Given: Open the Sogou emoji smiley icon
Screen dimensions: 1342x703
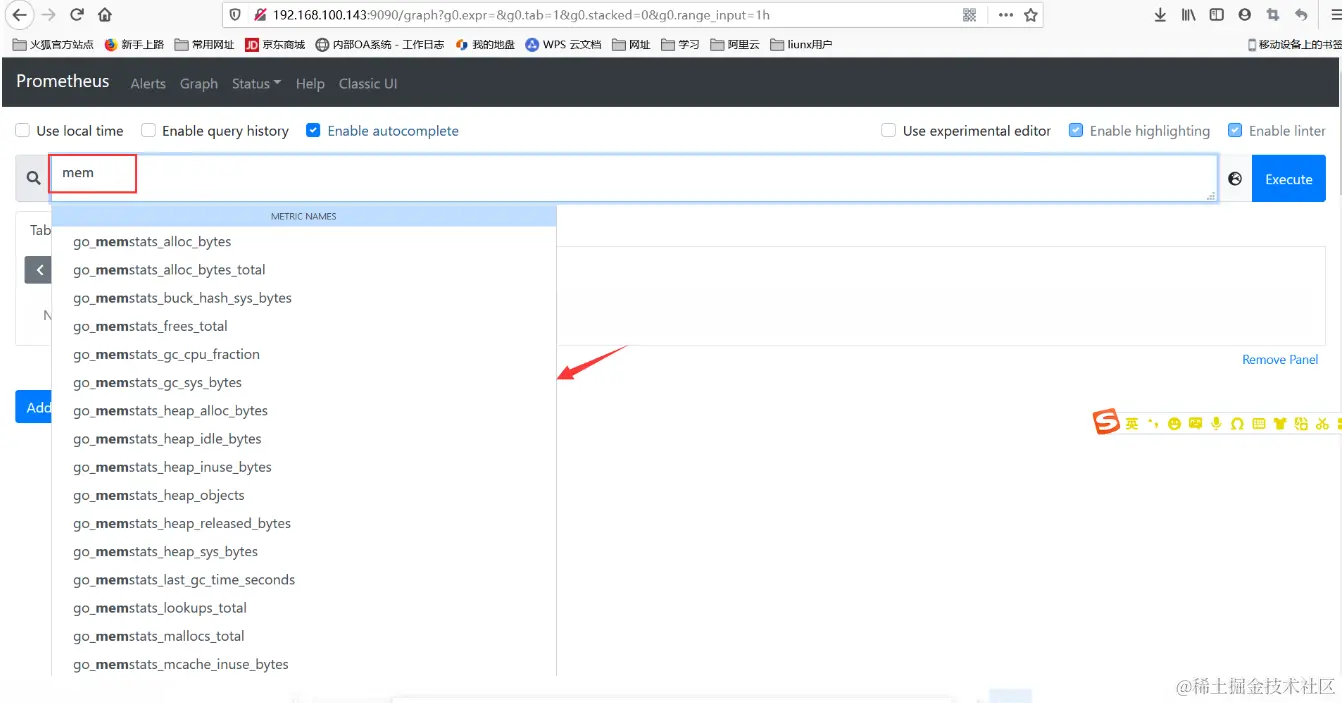Looking at the screenshot, I should tap(1174, 423).
